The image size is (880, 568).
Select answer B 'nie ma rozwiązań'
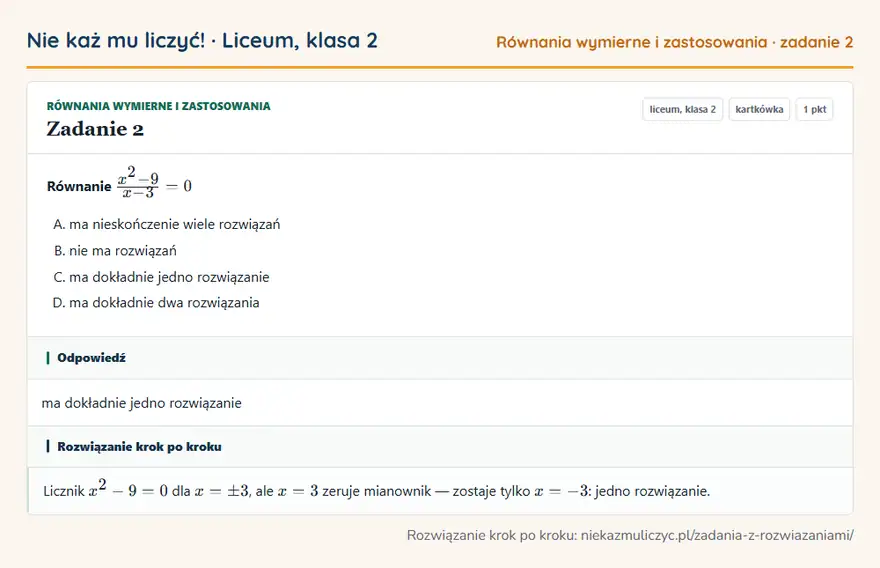[x=115, y=251]
